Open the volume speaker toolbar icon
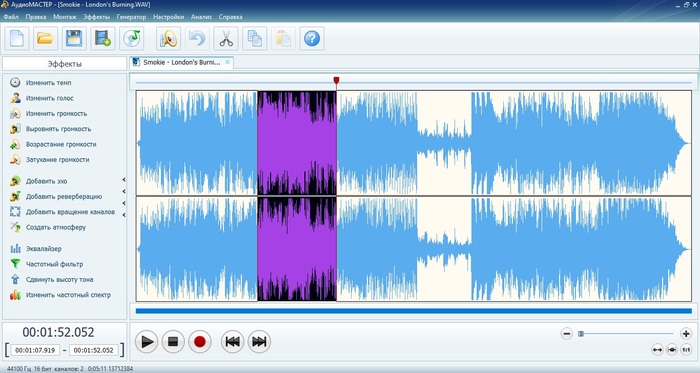This screenshot has width=700, height=373. click(x=168, y=38)
